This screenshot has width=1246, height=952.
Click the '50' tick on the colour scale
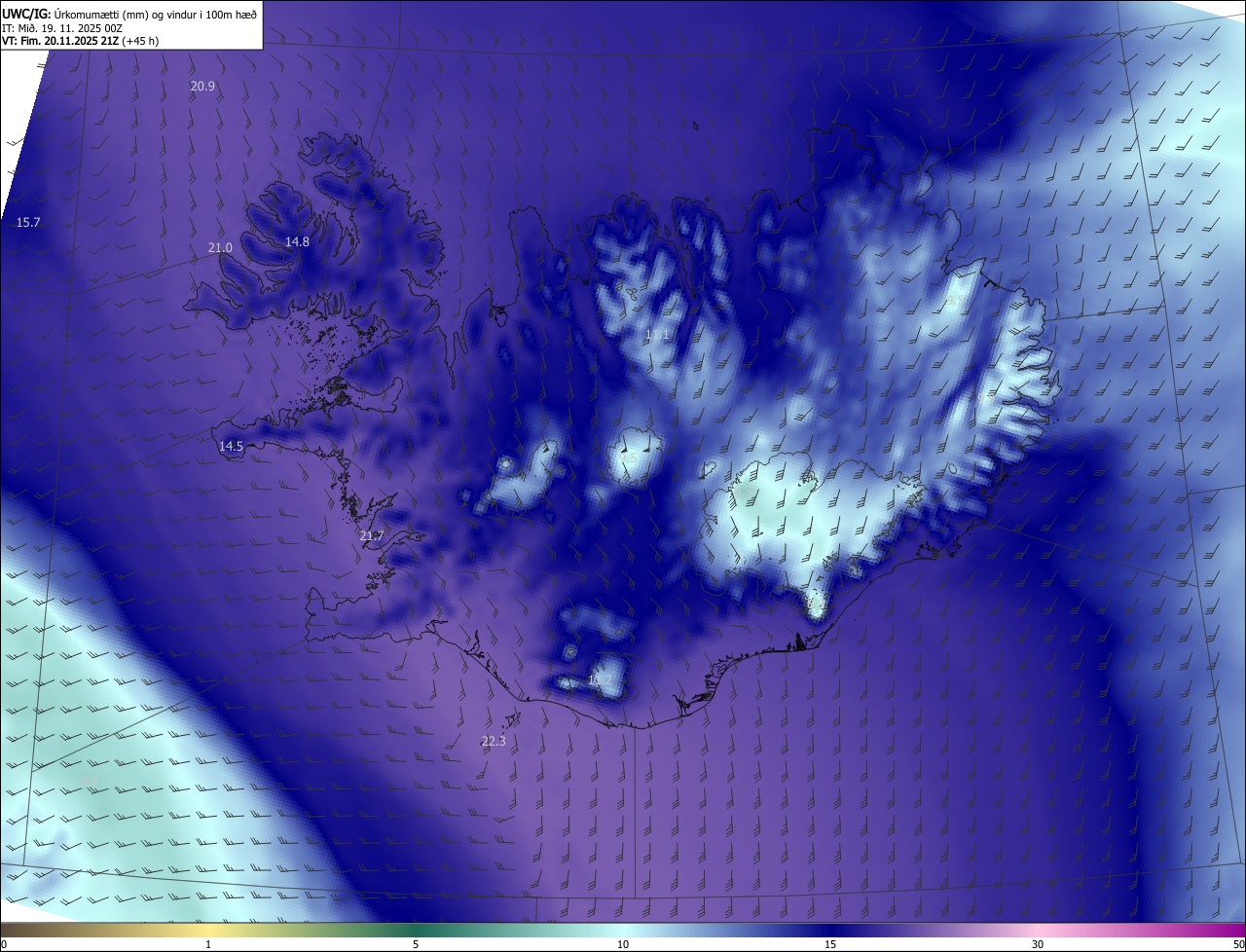click(1238, 945)
